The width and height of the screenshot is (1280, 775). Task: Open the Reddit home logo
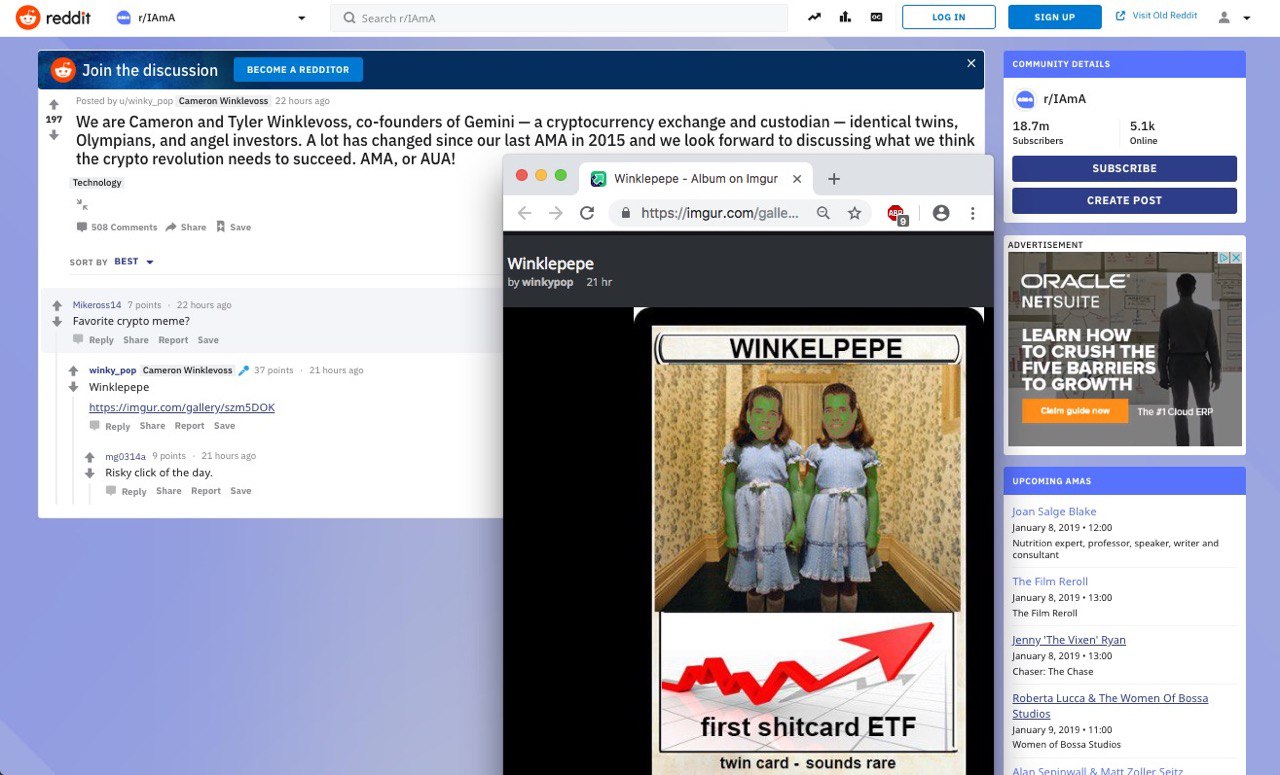point(54,17)
